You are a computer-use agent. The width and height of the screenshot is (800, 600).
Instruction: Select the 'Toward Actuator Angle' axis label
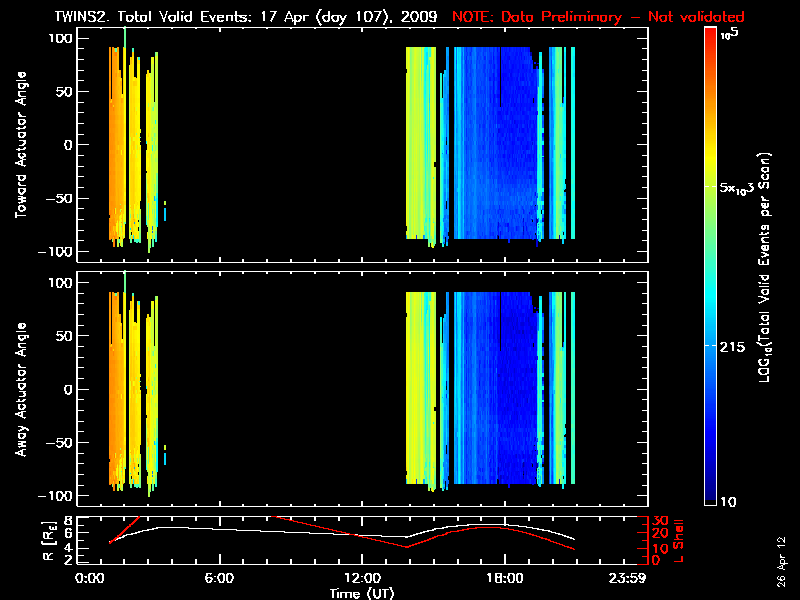[19, 145]
